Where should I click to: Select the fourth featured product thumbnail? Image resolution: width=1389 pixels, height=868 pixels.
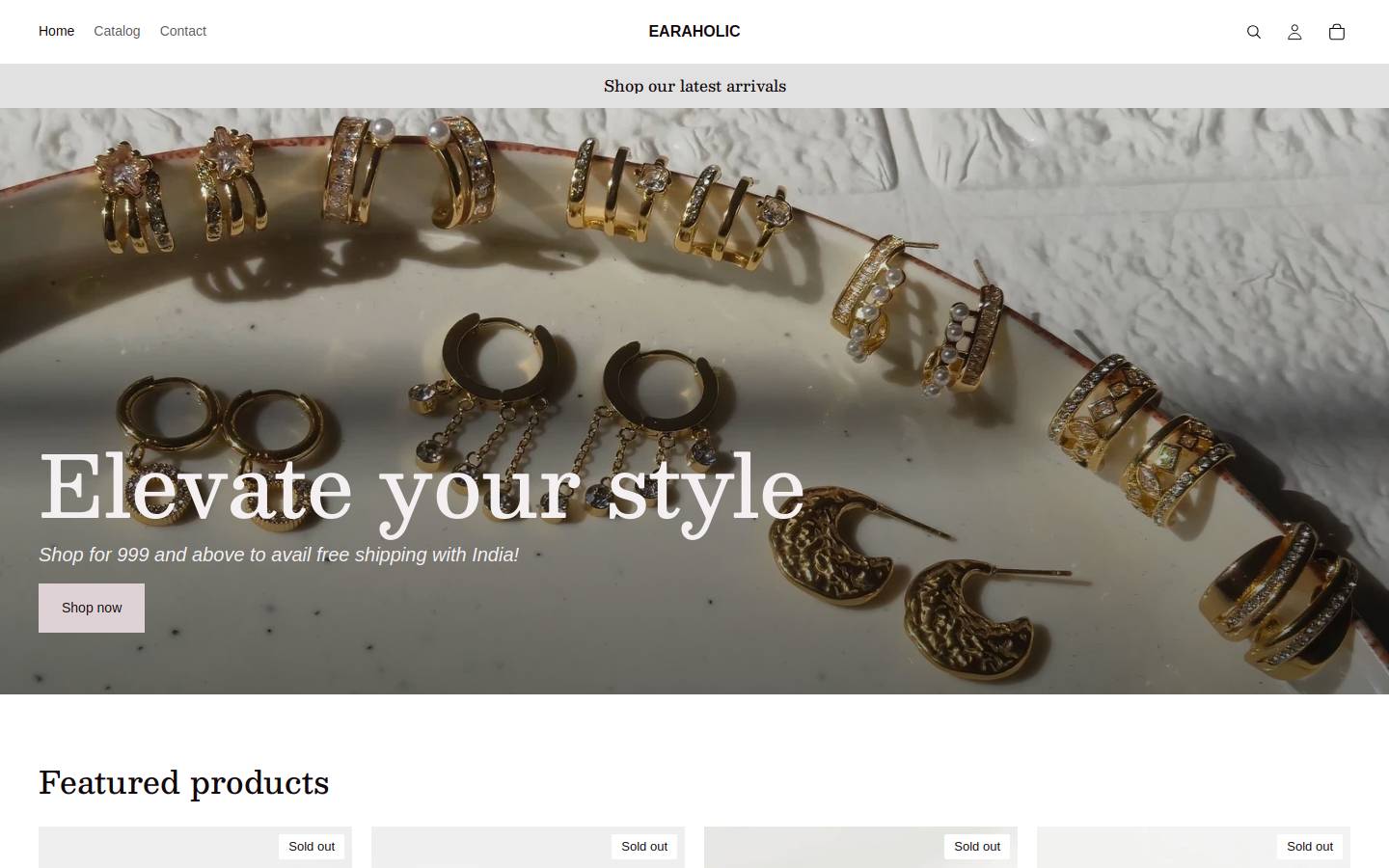(x=1193, y=847)
